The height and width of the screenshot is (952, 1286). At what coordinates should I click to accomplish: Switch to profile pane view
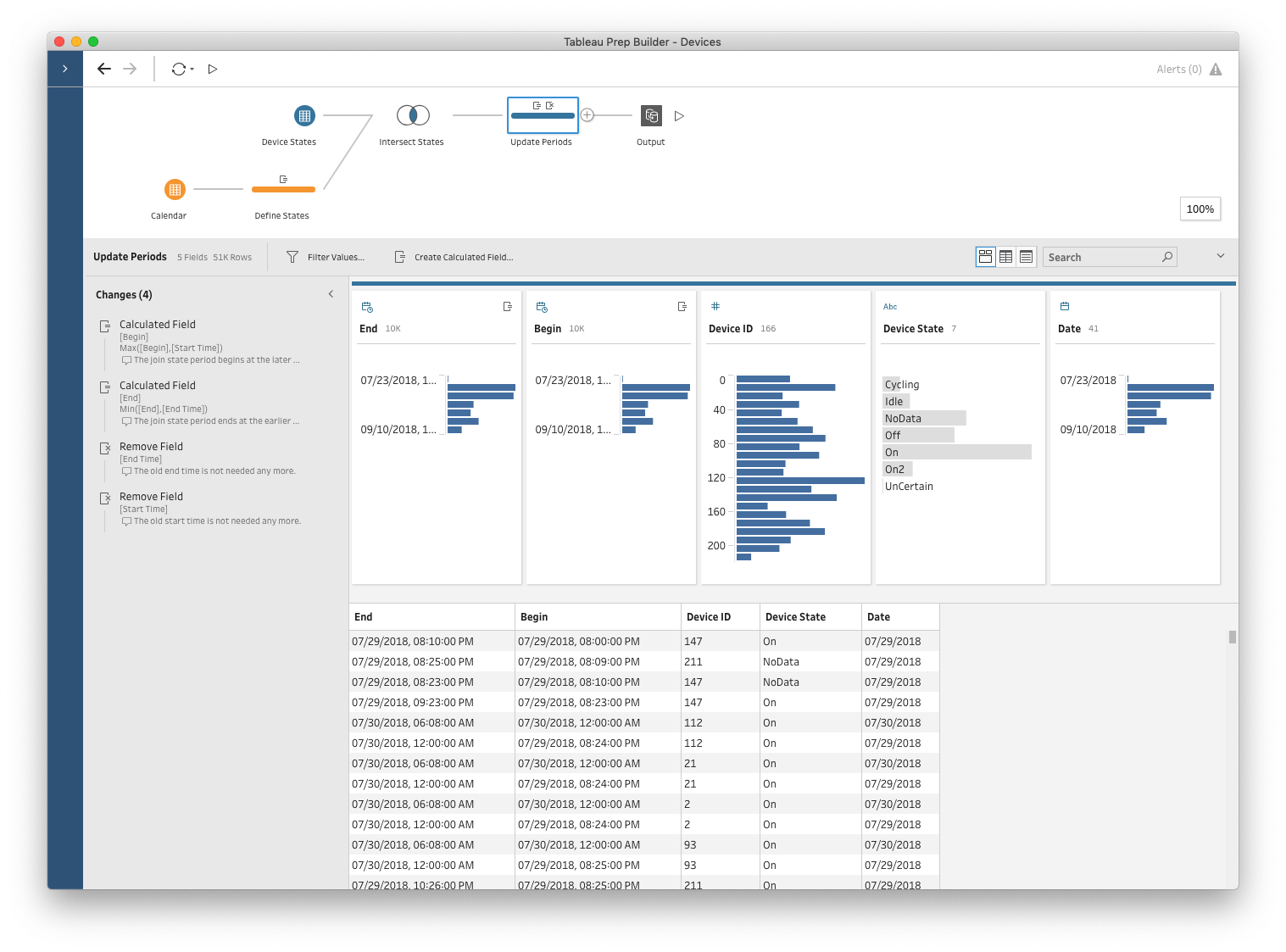coord(985,257)
